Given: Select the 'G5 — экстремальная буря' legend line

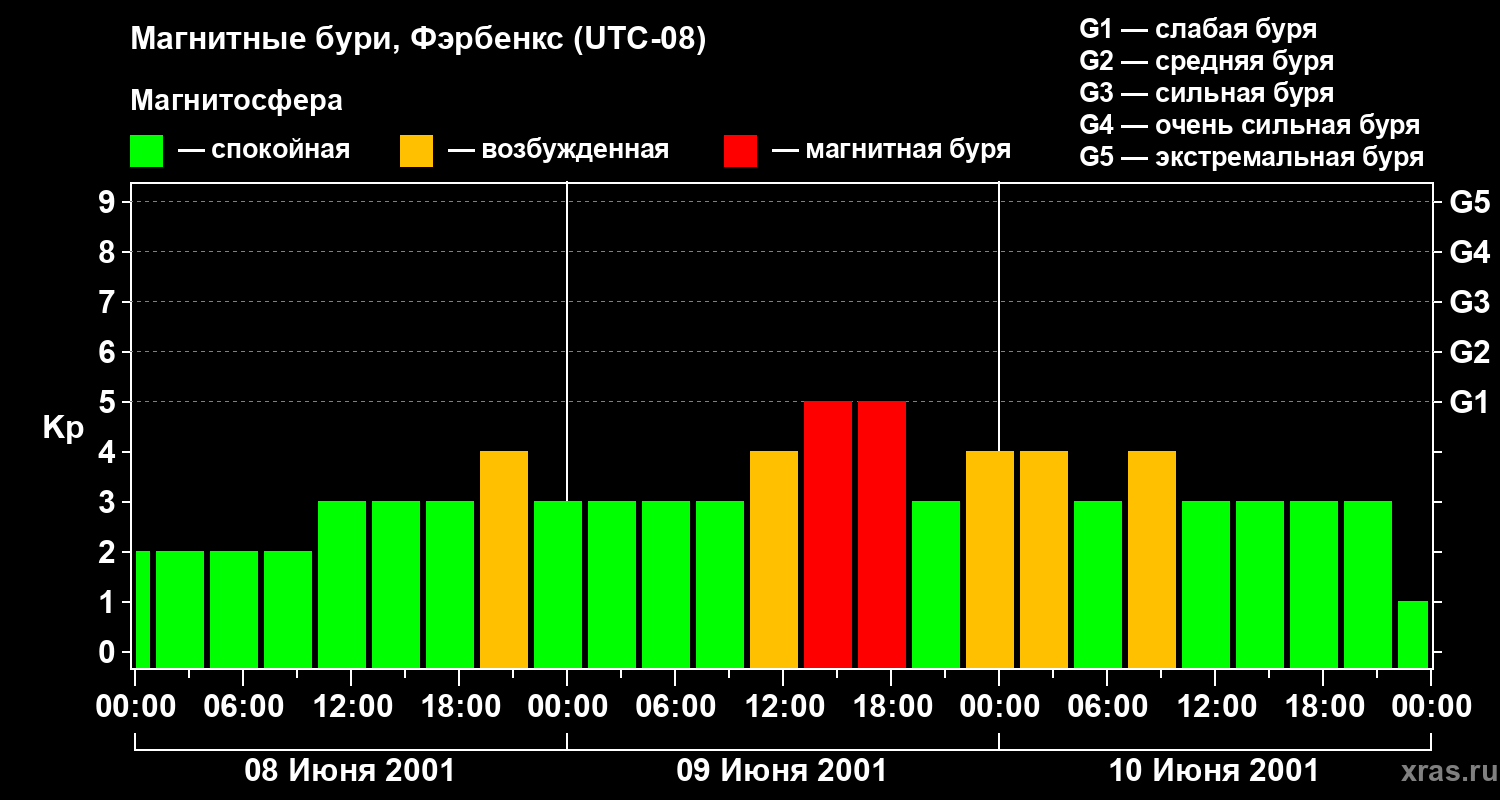Looking at the screenshot, I should (1251, 157).
